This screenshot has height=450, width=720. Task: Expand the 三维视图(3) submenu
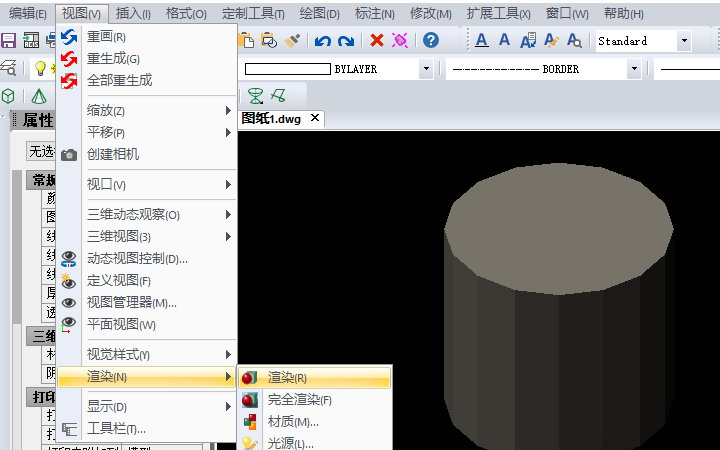click(147, 236)
